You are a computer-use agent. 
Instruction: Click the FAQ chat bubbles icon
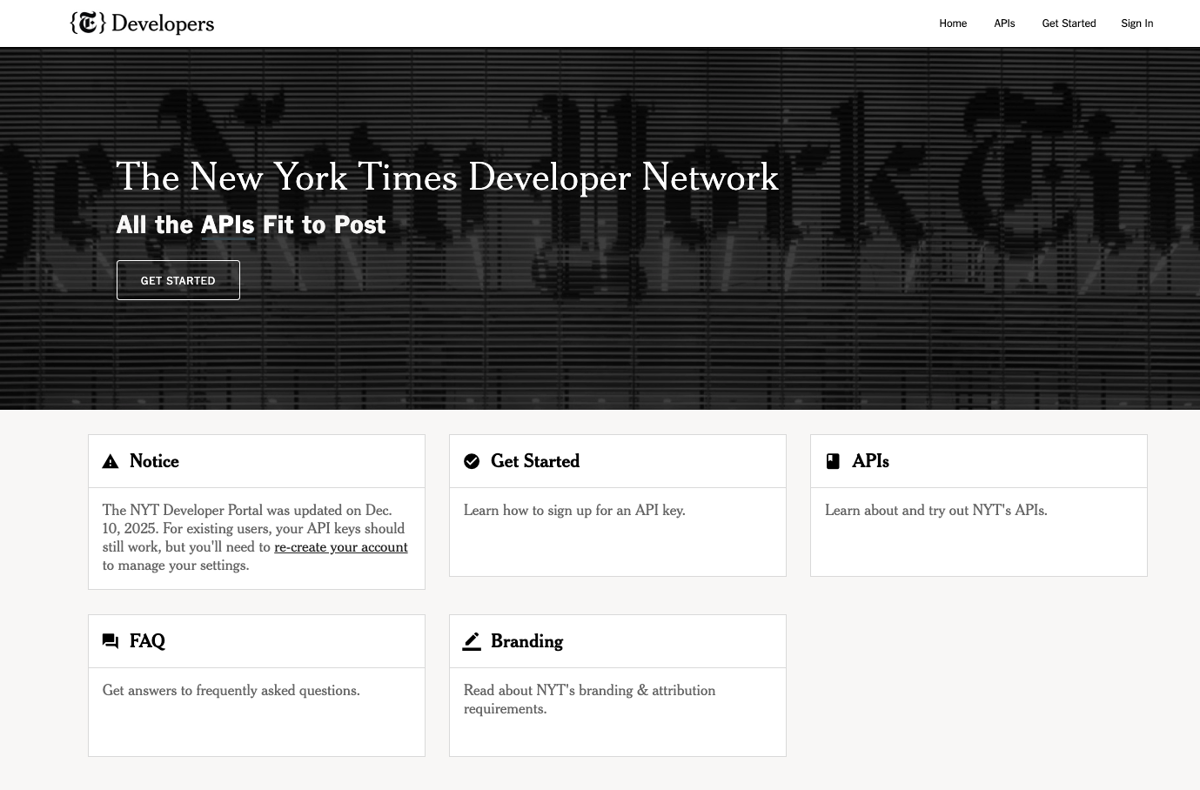point(111,641)
